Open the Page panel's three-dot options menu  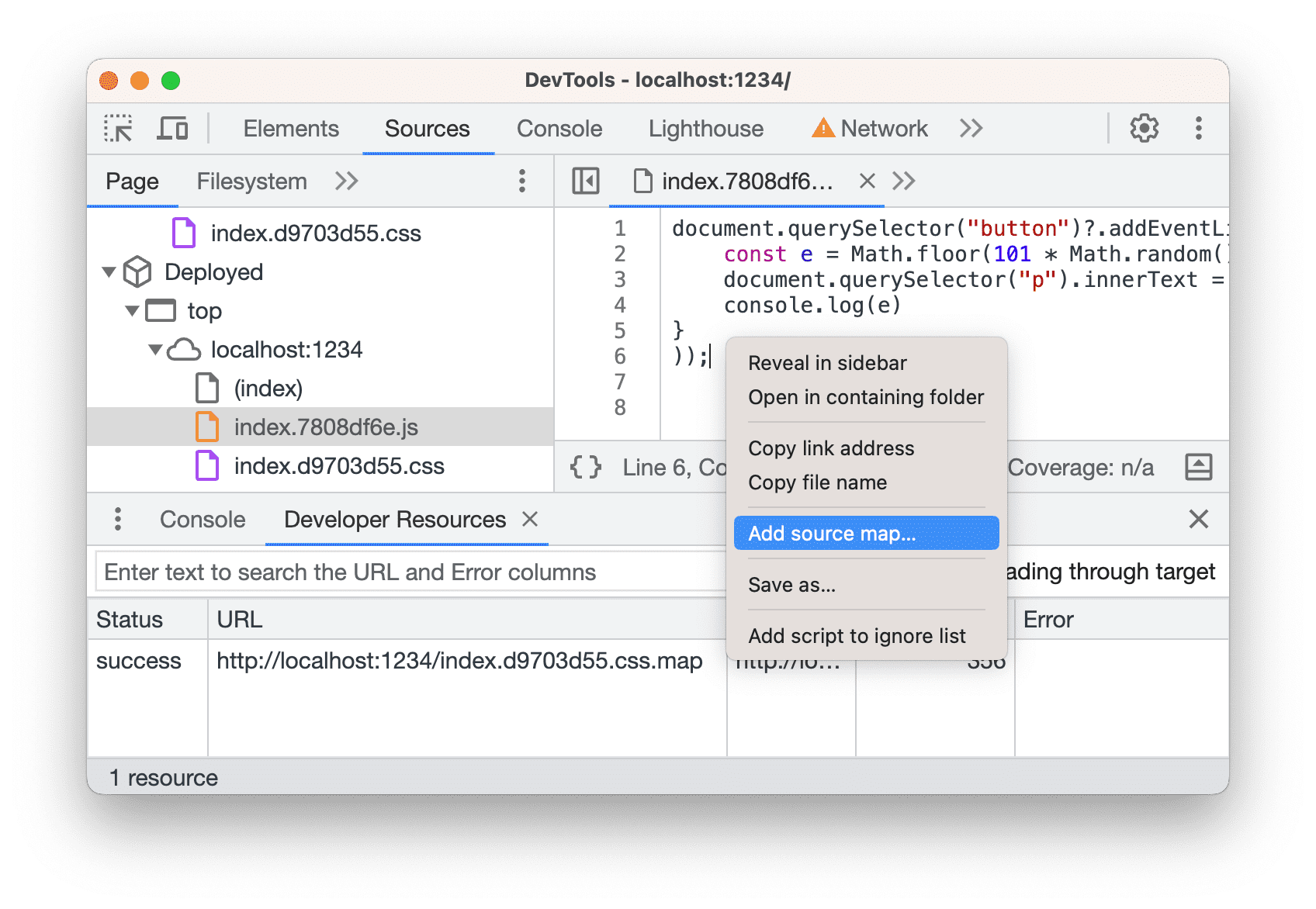tap(521, 181)
